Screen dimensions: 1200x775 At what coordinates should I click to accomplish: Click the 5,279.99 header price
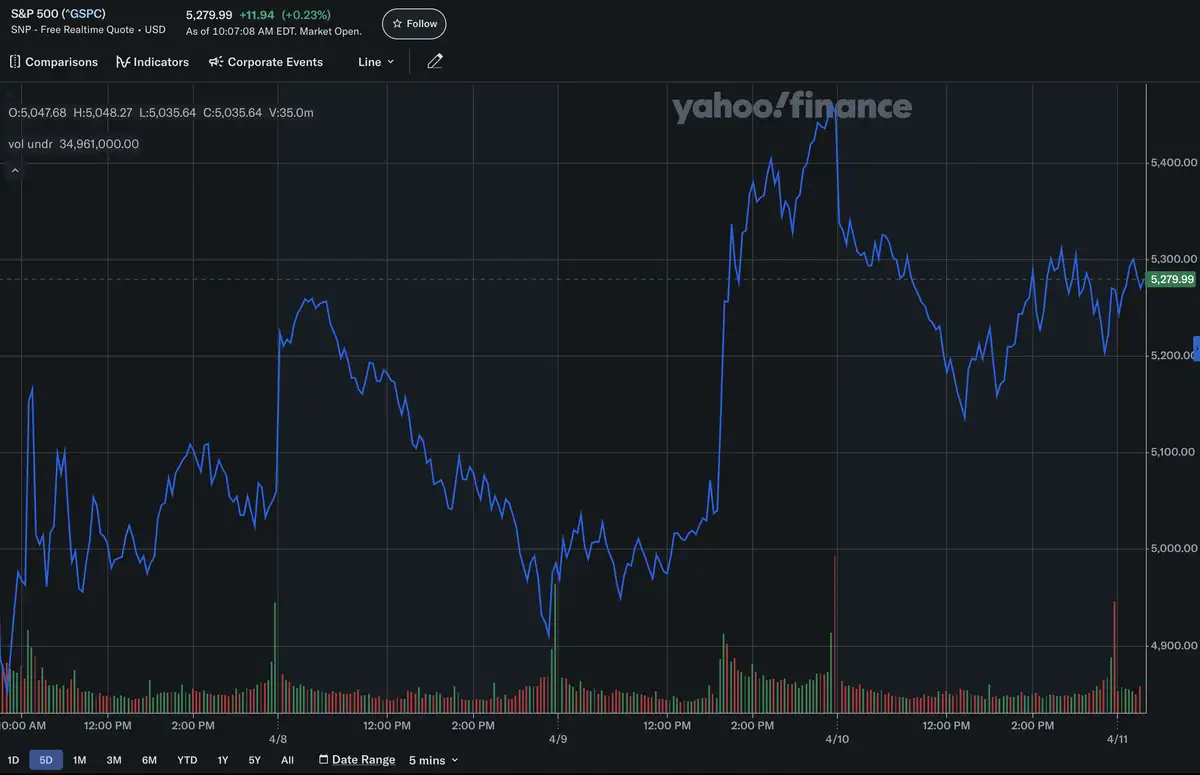point(209,15)
